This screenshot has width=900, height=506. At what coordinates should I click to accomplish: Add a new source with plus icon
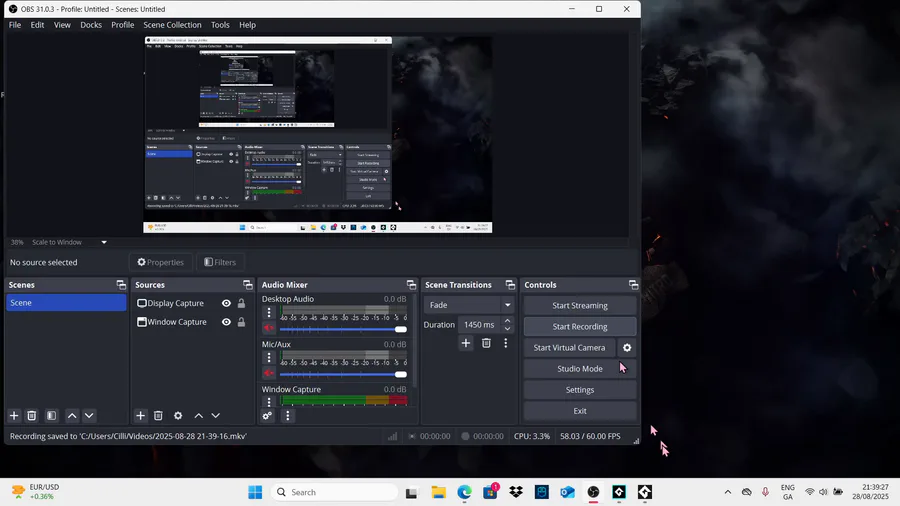[x=140, y=415]
